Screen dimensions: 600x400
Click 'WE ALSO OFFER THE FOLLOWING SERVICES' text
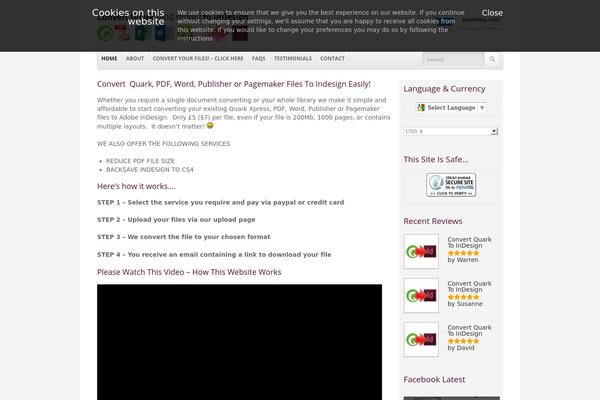click(163, 144)
